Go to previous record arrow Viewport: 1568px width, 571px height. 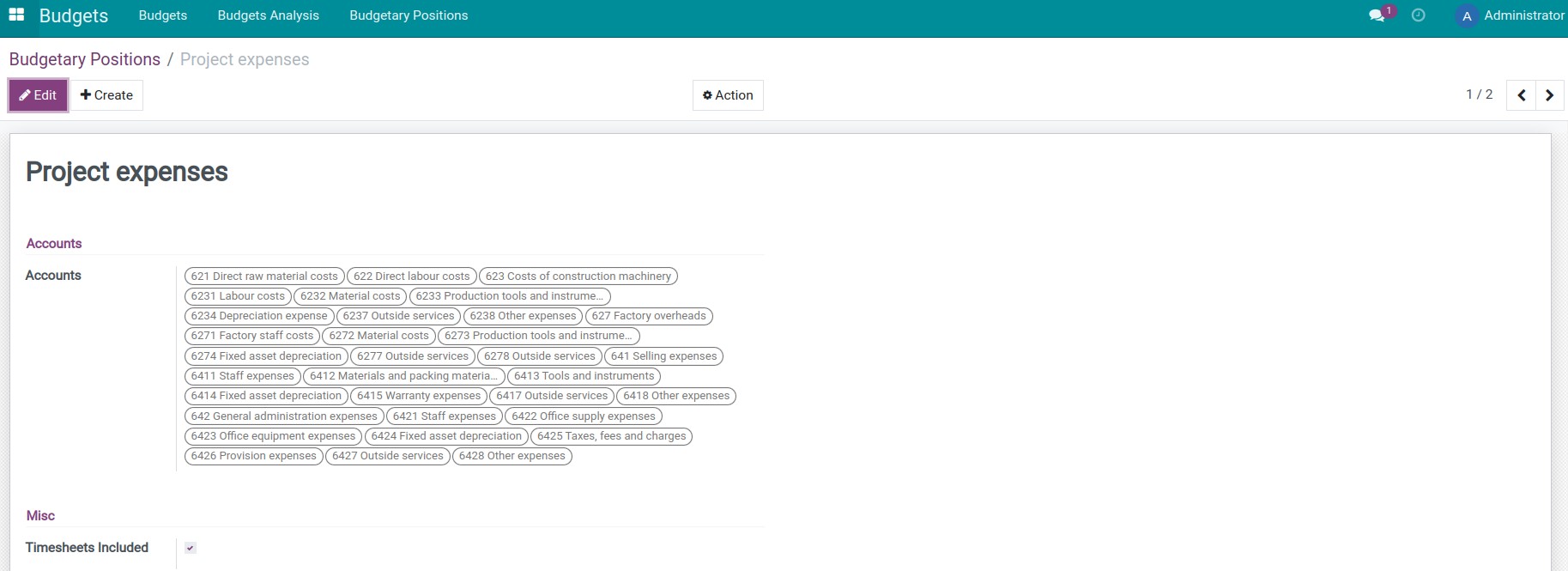tap(1522, 95)
